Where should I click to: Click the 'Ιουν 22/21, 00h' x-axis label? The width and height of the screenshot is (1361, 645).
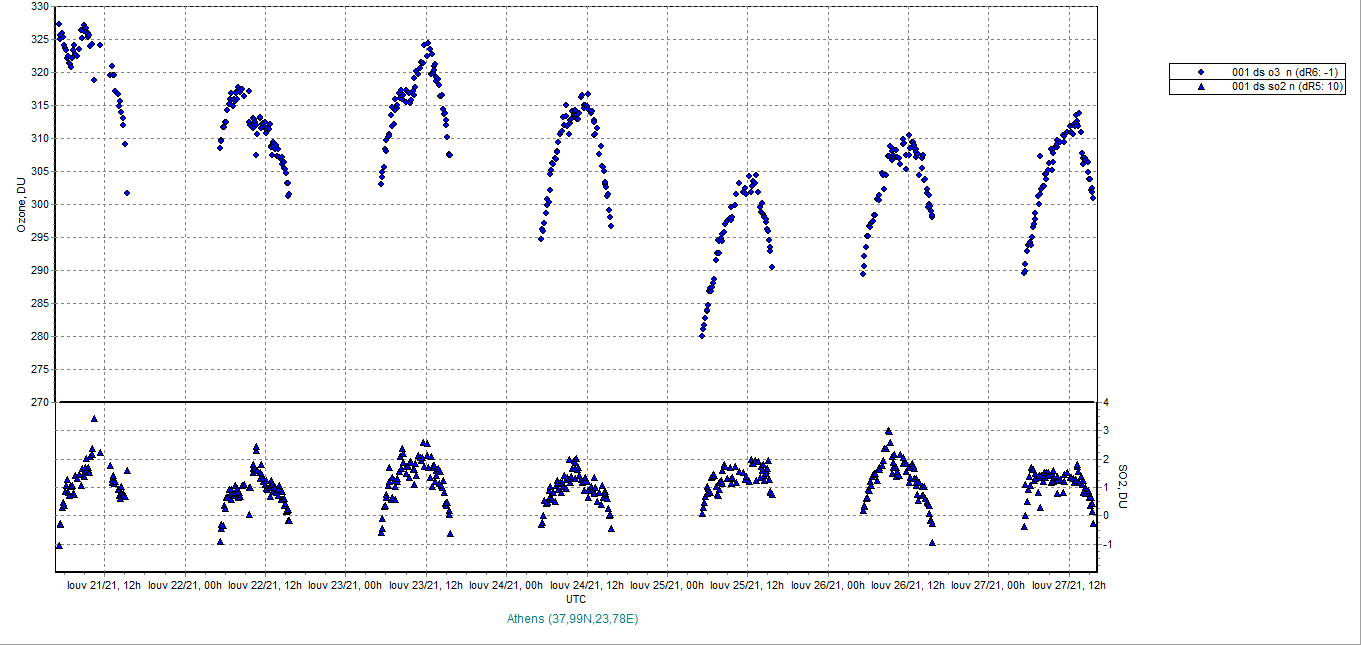tap(185, 585)
